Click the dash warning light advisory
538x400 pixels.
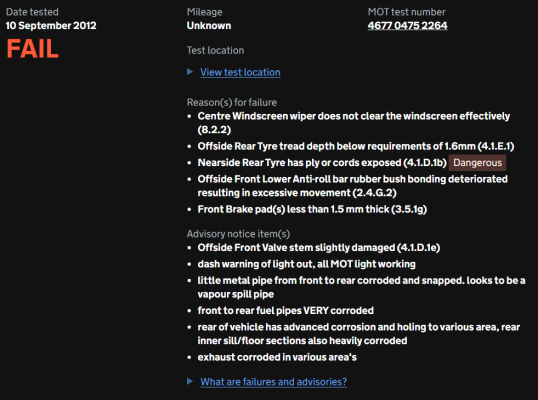306,264
